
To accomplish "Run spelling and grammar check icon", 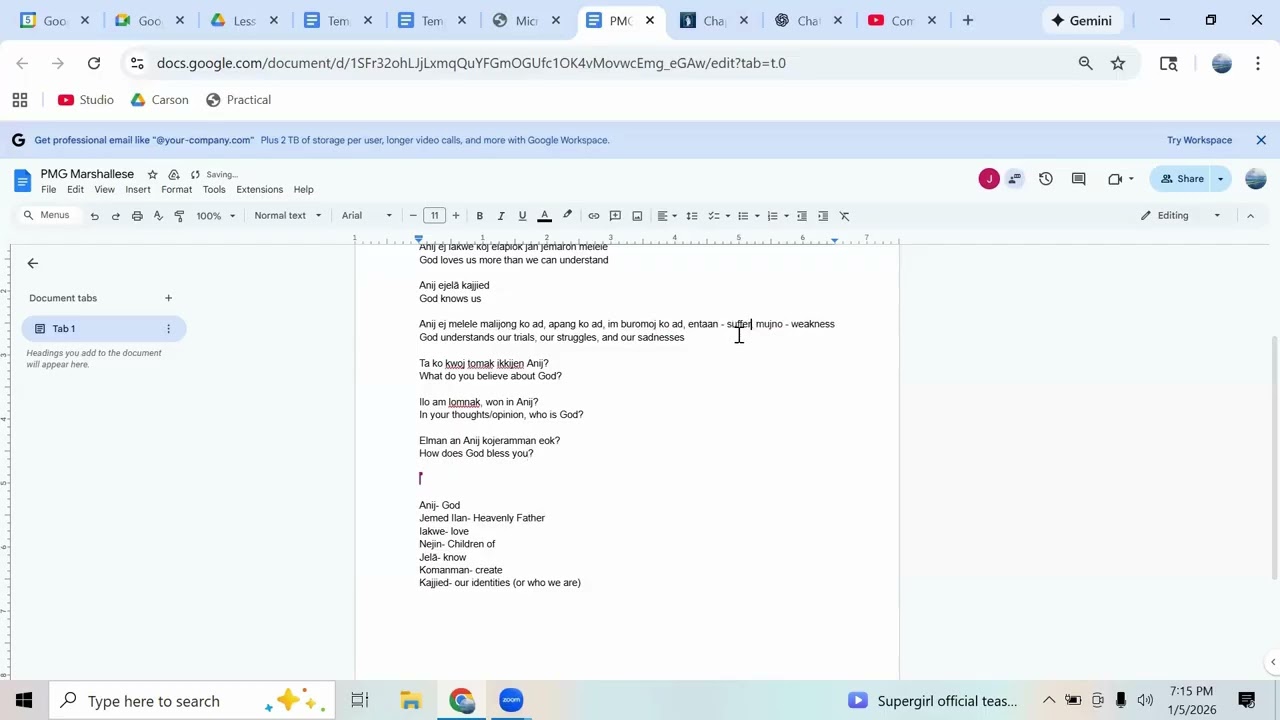I will click(158, 216).
